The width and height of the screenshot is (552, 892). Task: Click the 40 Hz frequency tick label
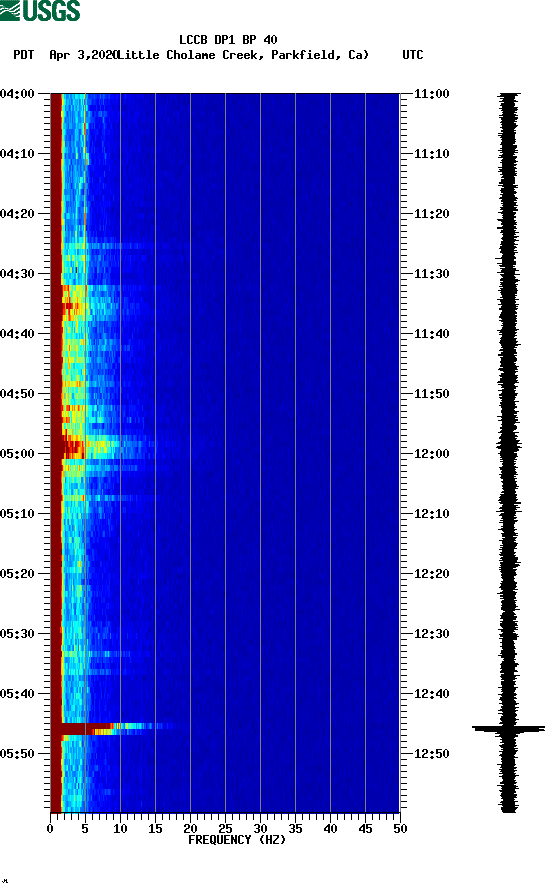[331, 829]
